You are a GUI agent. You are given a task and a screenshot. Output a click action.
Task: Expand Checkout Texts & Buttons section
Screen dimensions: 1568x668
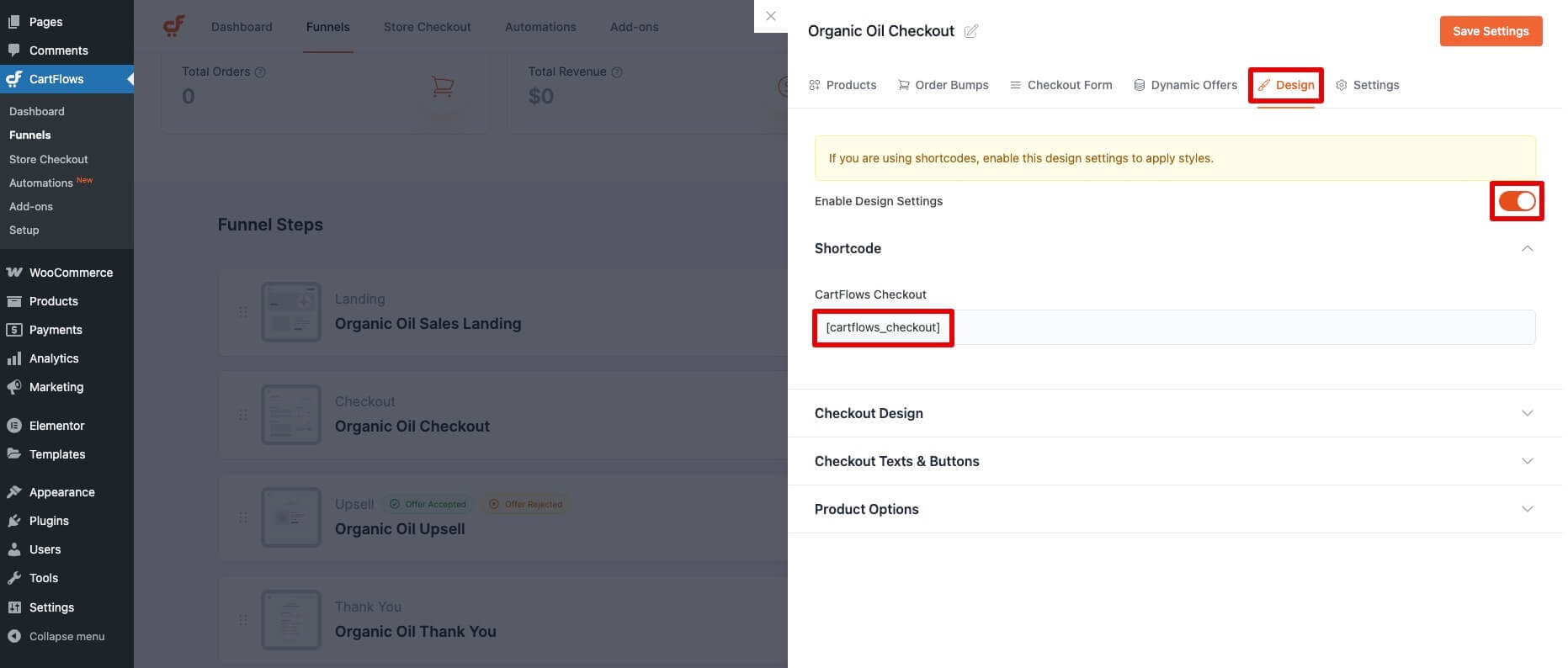coord(1174,461)
